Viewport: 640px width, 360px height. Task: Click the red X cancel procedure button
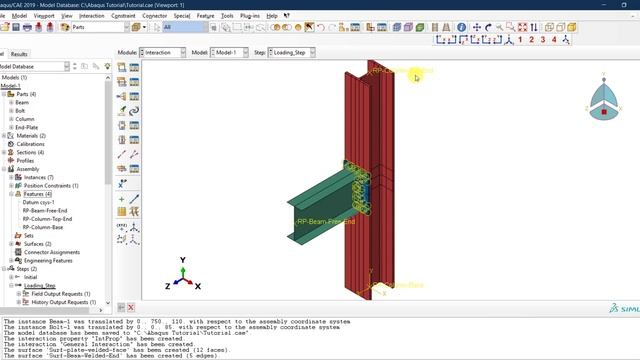coord(131,307)
